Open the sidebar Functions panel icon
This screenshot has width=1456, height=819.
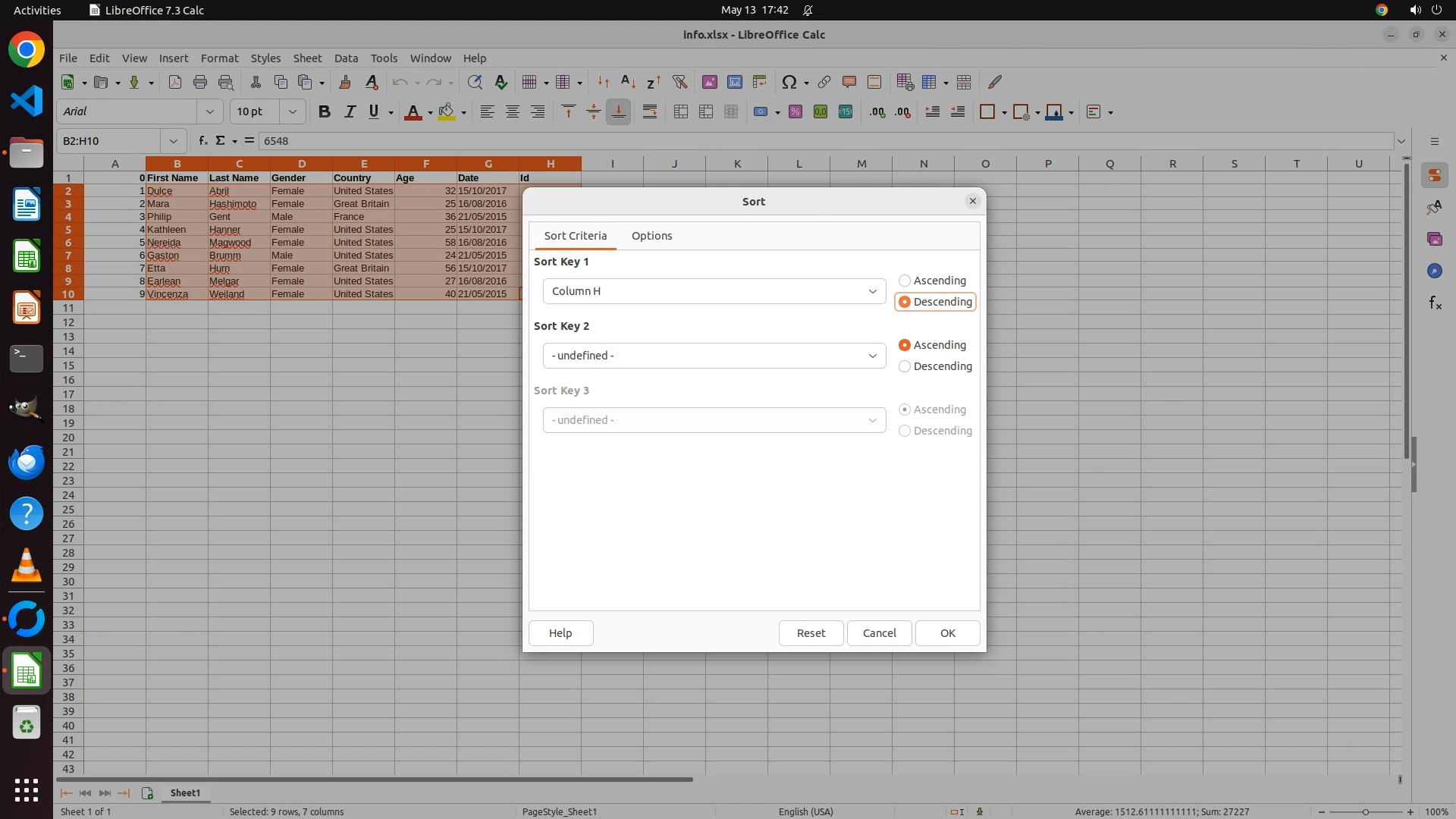[1435, 303]
